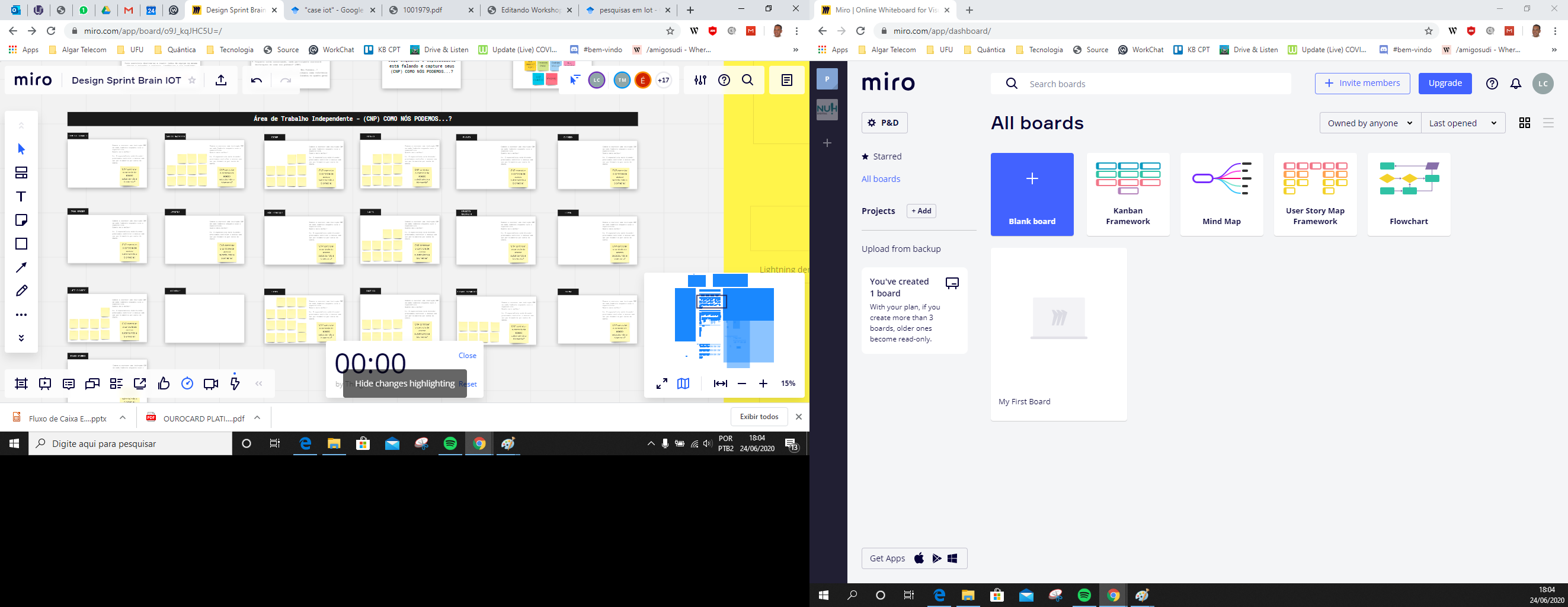The width and height of the screenshot is (1568, 607).
Task: Open the notifications bell on dashboard
Action: [x=1516, y=84]
